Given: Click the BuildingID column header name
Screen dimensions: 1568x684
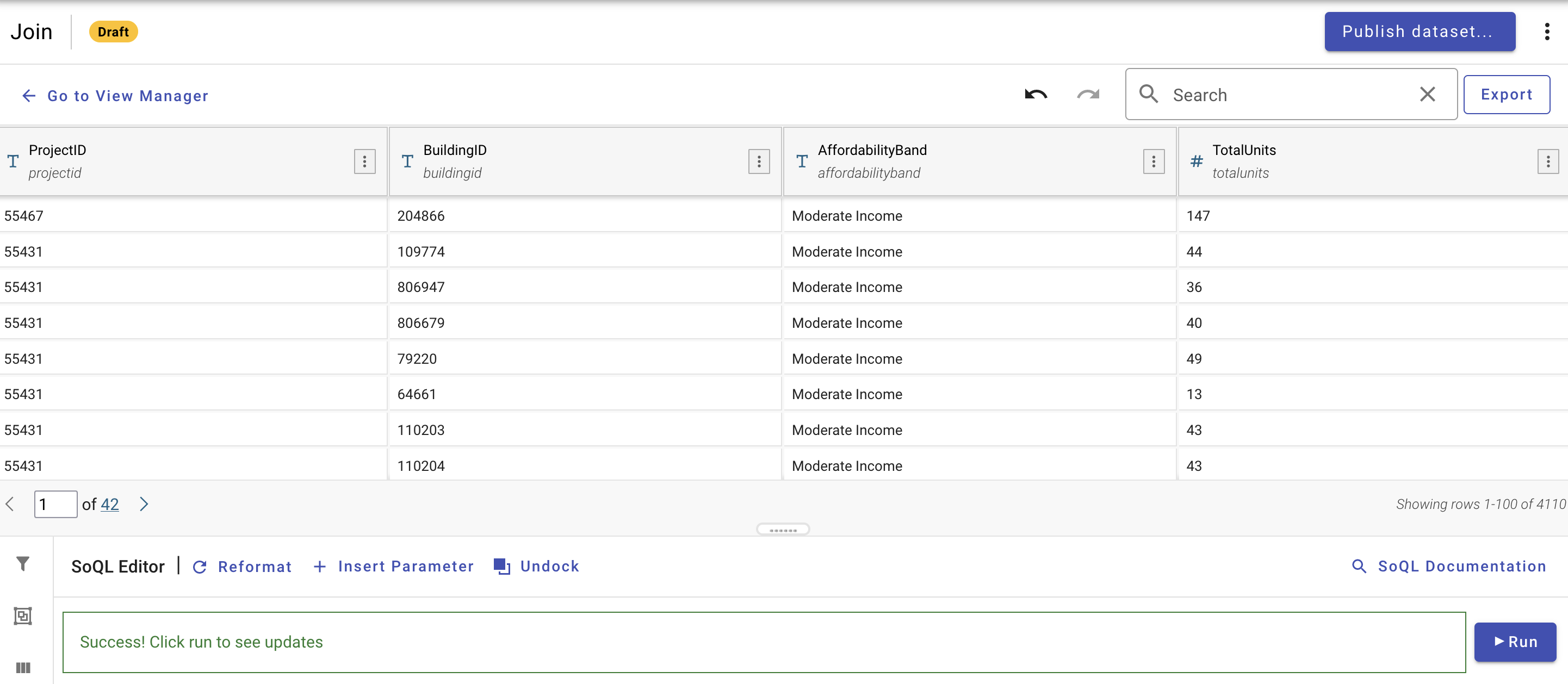Looking at the screenshot, I should (455, 150).
